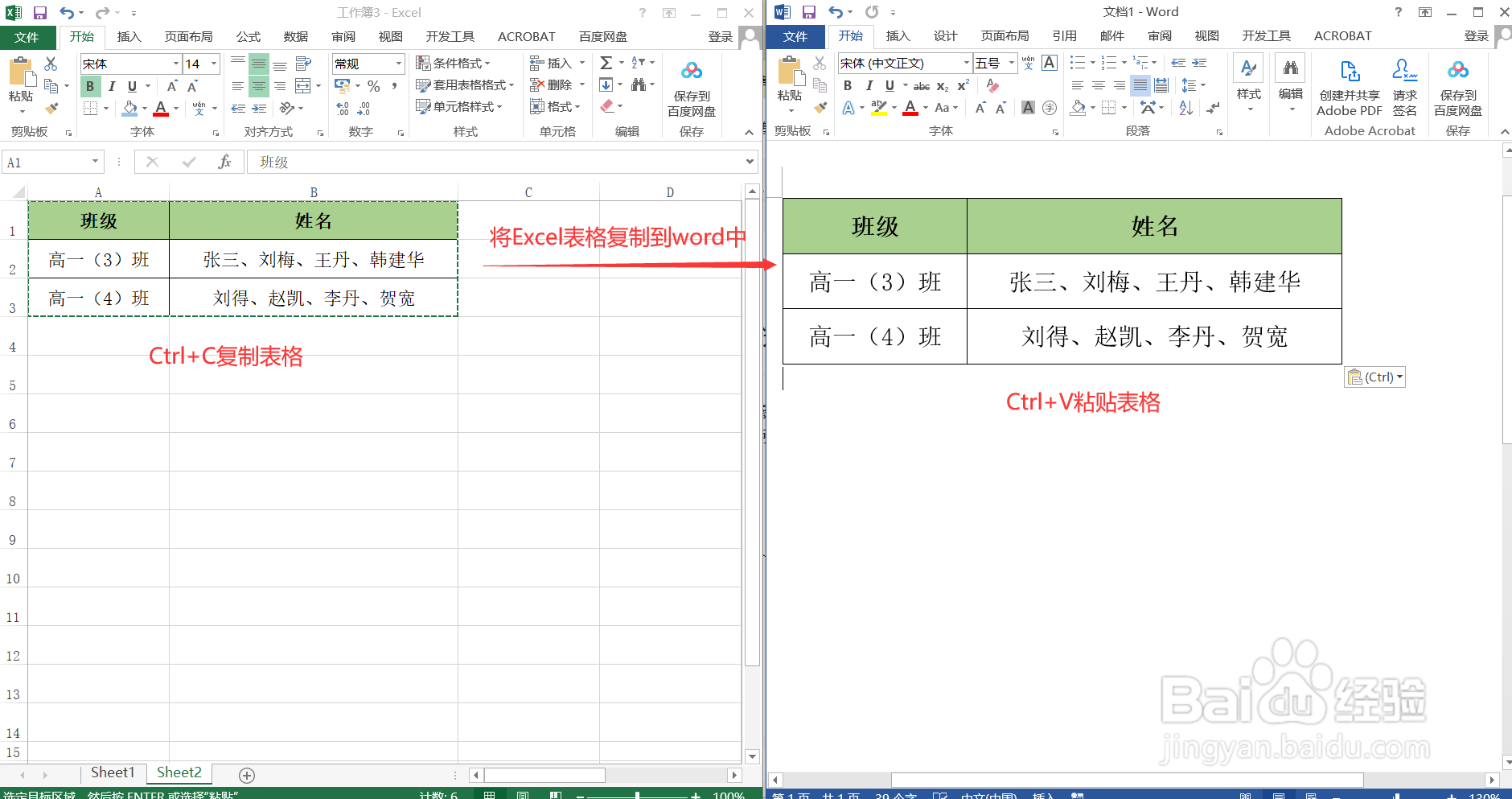This screenshot has width=1512, height=799.
Task: Open Excel font name dropdown 宋体
Action: (x=176, y=64)
